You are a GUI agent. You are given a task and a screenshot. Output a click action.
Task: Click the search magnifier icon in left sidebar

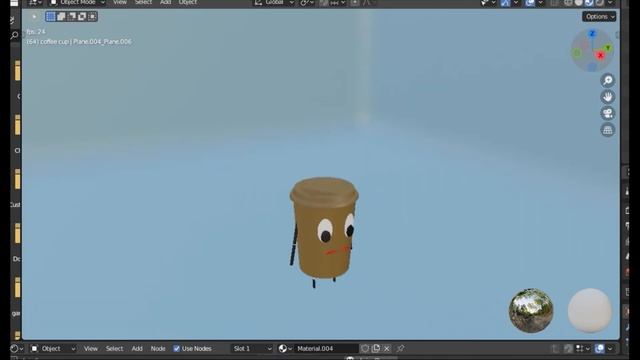point(15,36)
